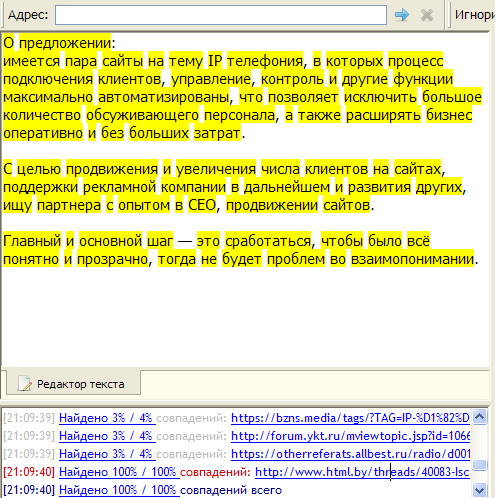This screenshot has height=498, width=495.
Task: Click the Редактор текста tab icon
Action: click(x=24, y=383)
